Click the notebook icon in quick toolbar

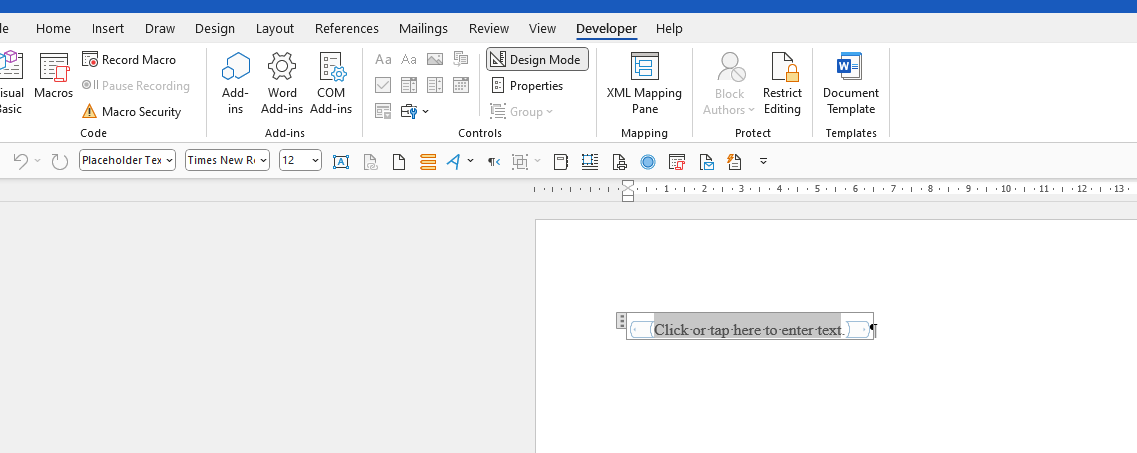pyautogui.click(x=561, y=162)
